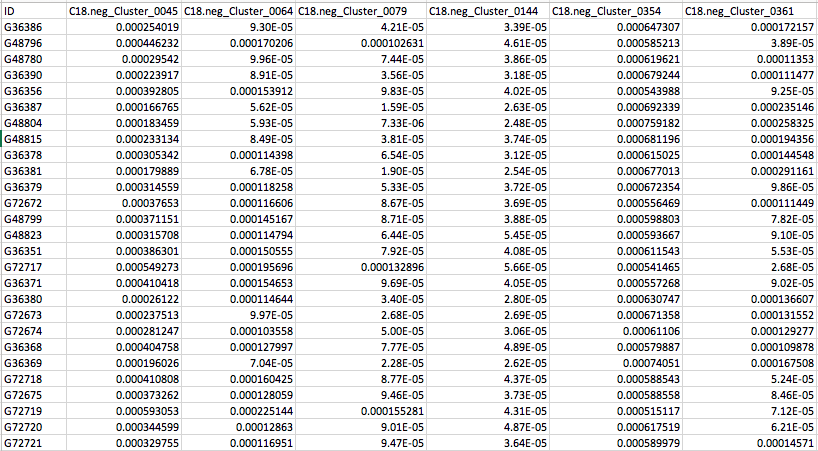Click row ID cell G36381
The height and width of the screenshot is (451, 818).
tap(34, 171)
